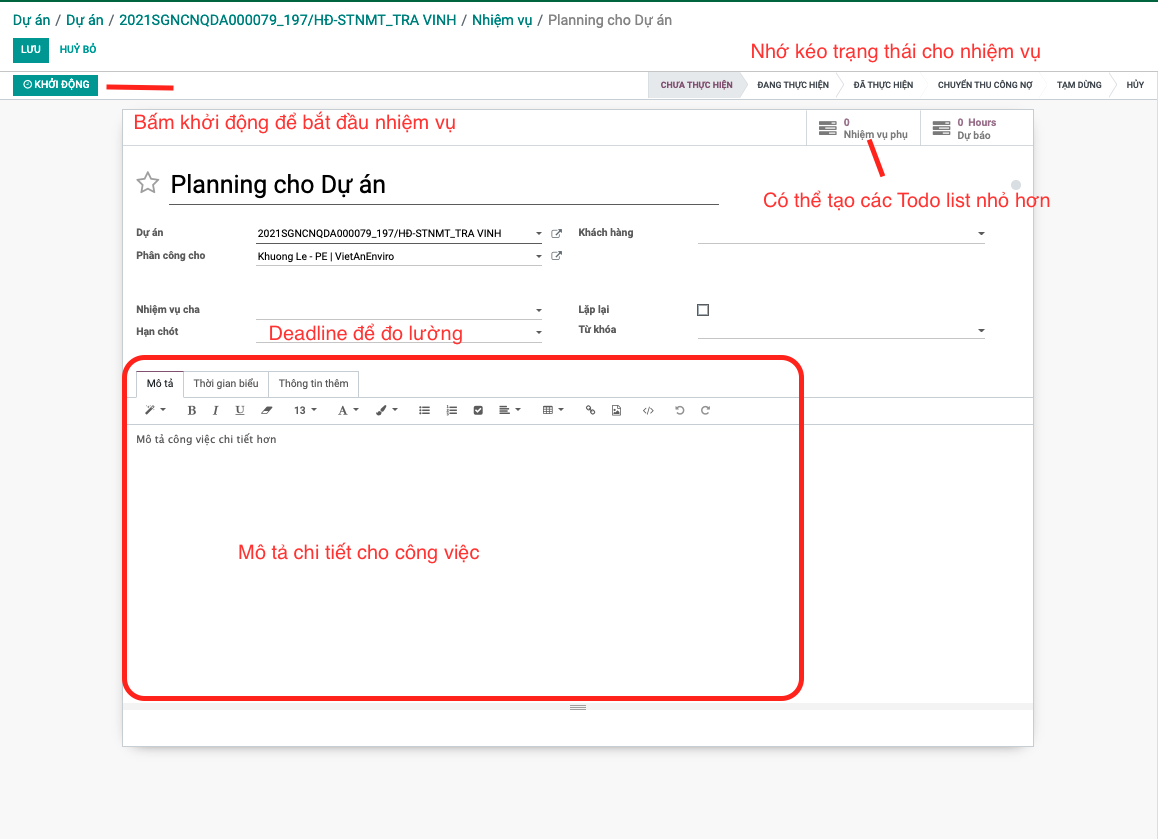Expand the Phân công cho assignee dropdown
Screen dimensions: 1158x839
[538, 256]
